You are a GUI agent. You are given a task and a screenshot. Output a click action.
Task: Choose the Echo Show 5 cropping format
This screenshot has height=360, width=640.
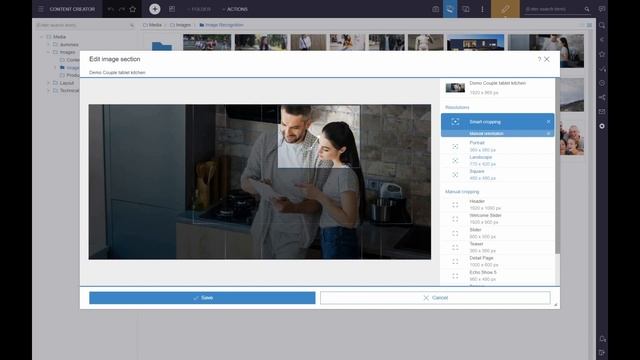[498, 276]
